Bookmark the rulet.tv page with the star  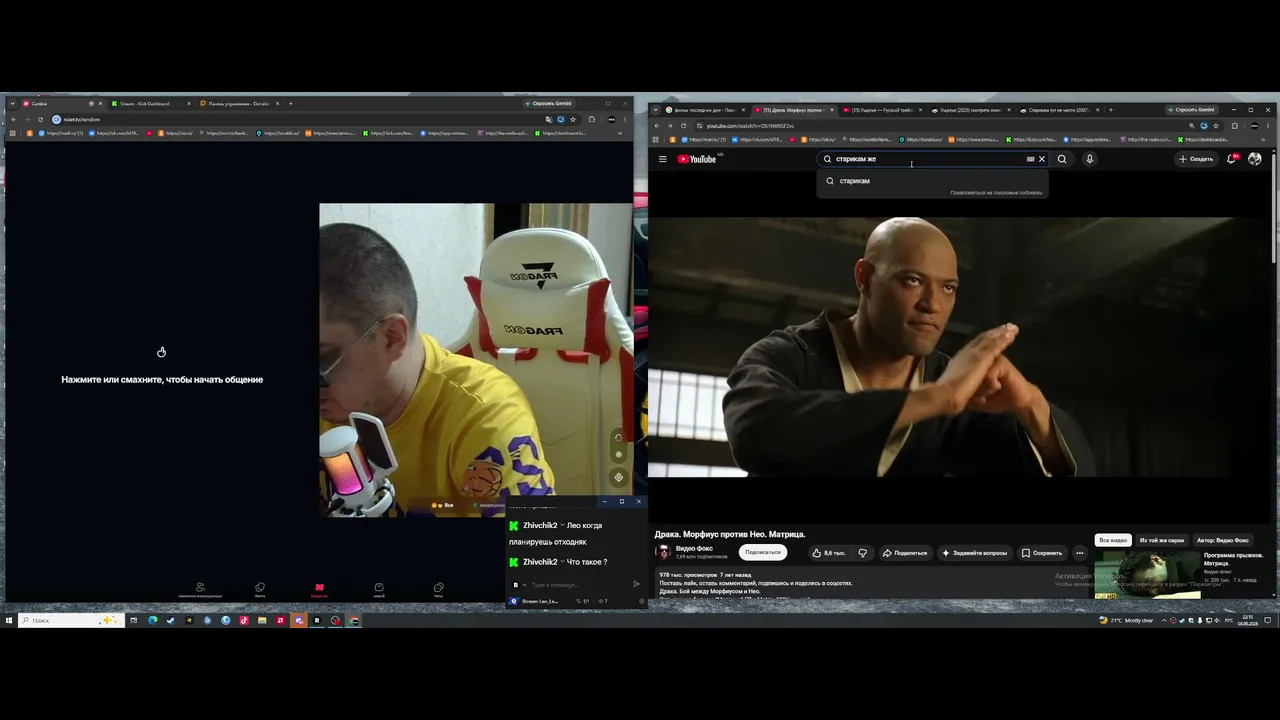click(x=573, y=119)
